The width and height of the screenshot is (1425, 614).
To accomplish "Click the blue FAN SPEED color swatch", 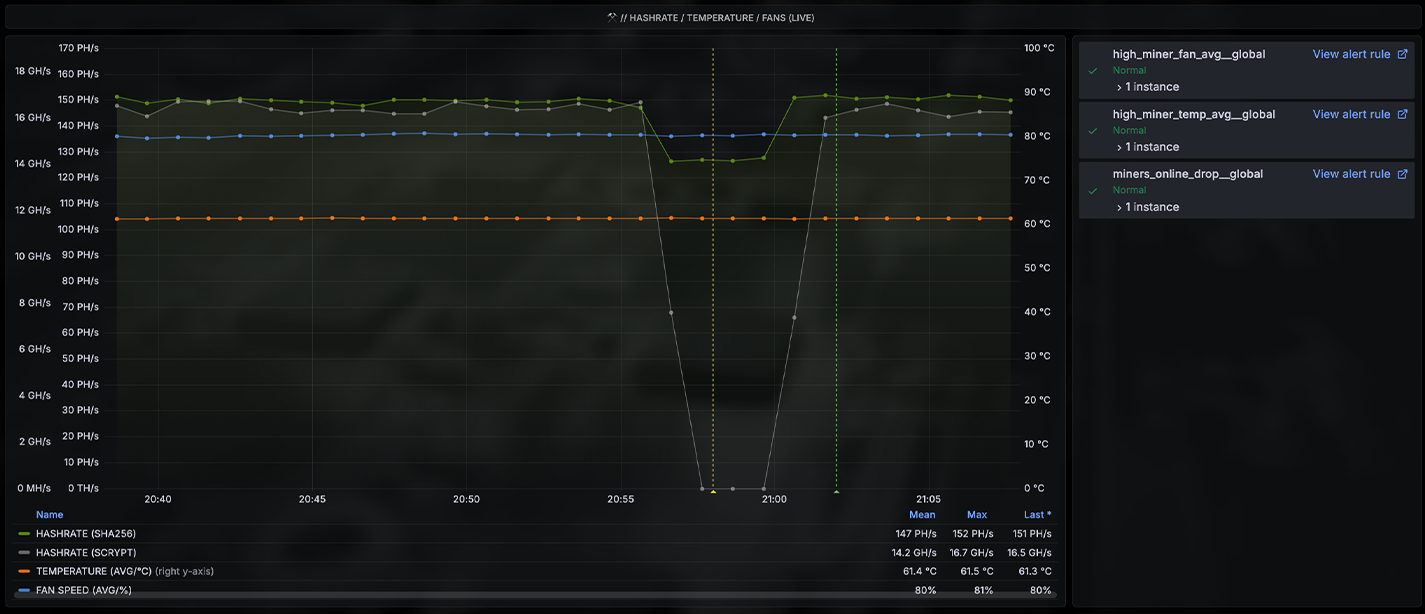I will 25,590.
